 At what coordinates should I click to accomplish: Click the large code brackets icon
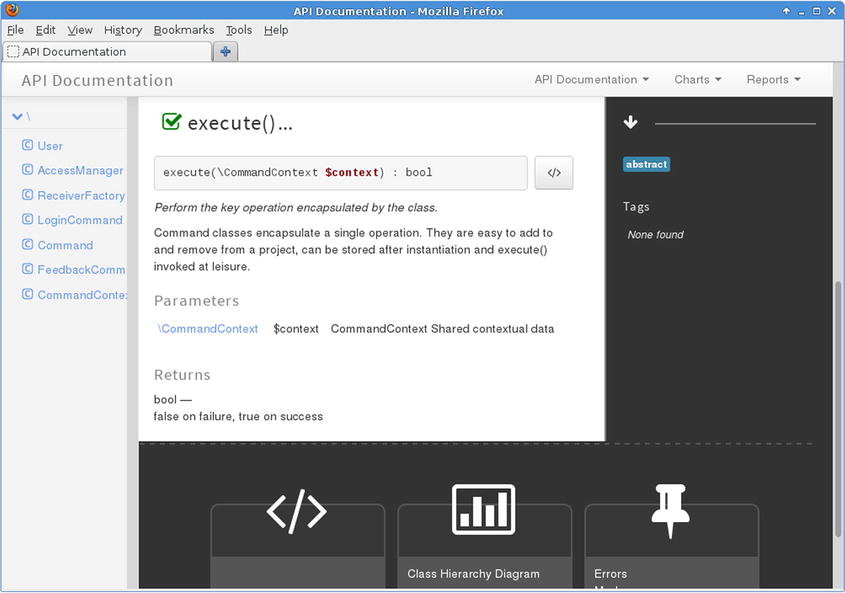pyautogui.click(x=296, y=511)
